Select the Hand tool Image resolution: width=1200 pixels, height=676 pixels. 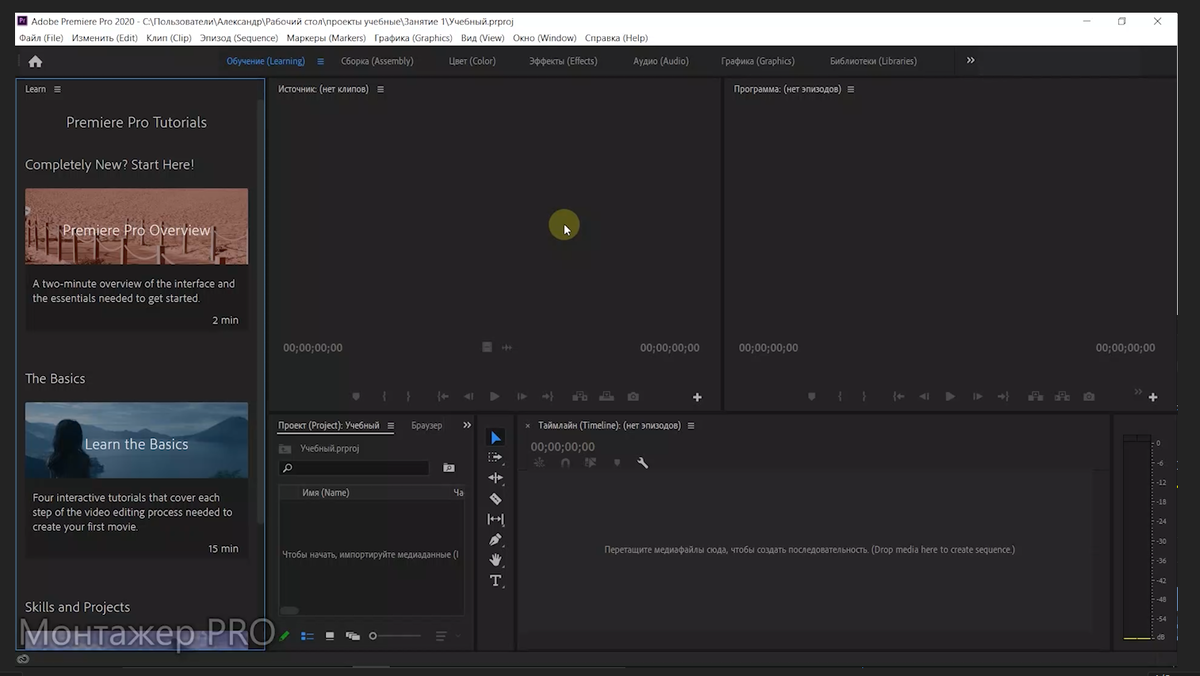coord(496,560)
